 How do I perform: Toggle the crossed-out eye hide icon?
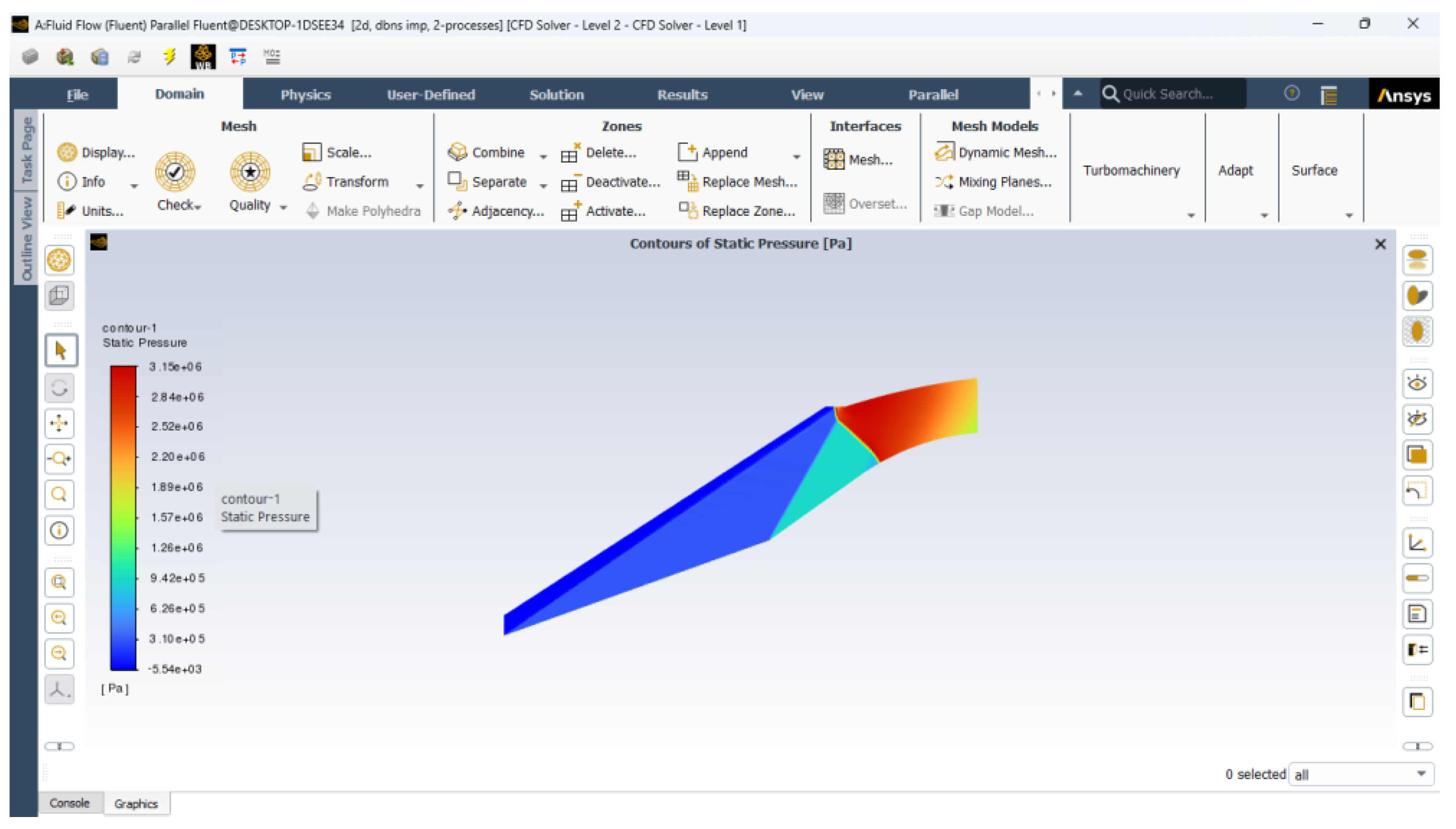click(1416, 419)
